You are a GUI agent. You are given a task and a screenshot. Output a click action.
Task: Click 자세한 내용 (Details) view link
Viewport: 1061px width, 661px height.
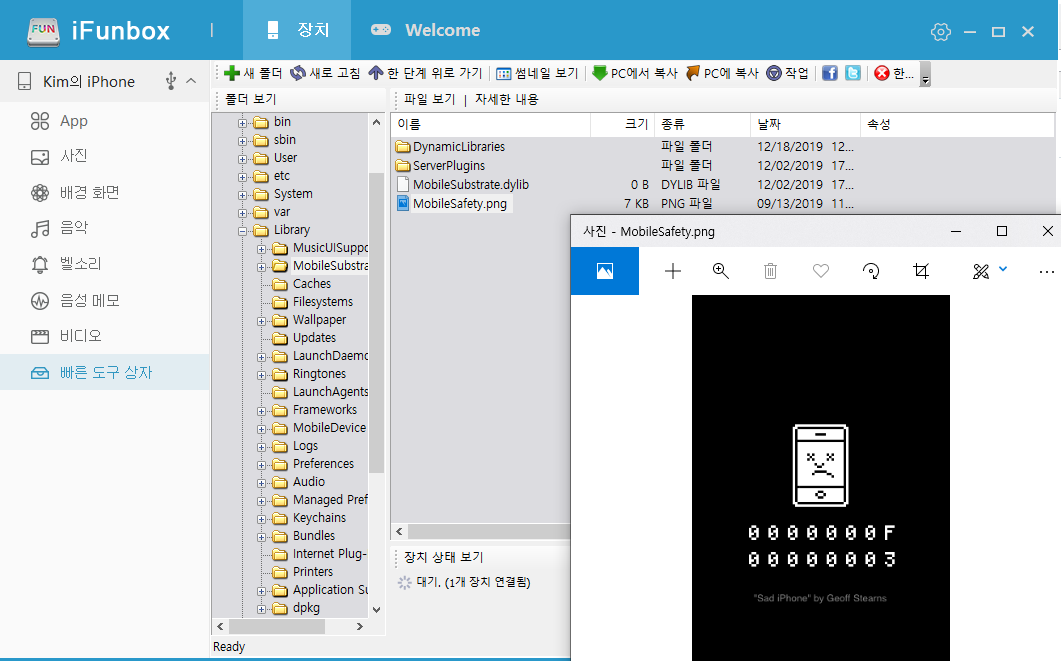click(x=506, y=99)
